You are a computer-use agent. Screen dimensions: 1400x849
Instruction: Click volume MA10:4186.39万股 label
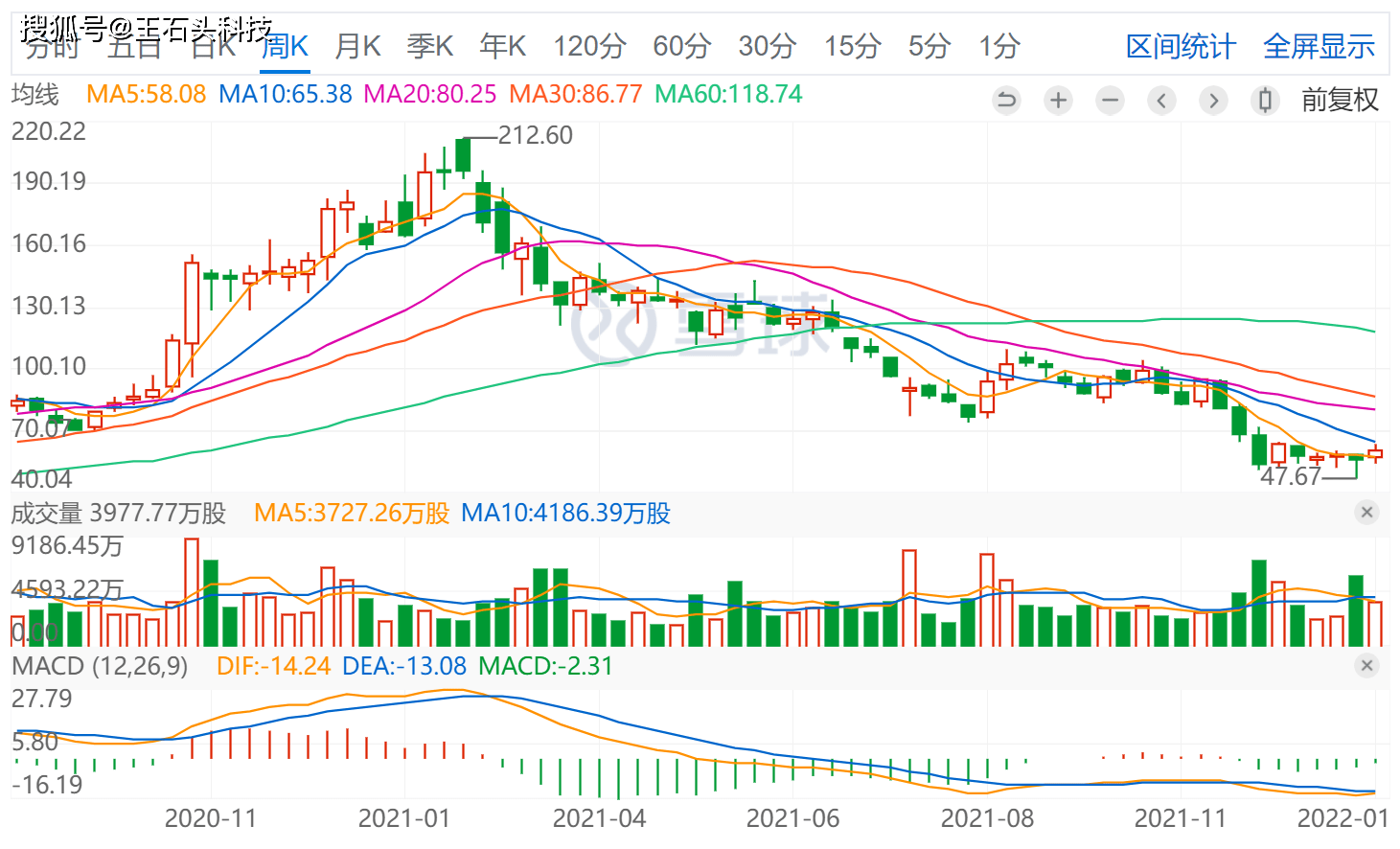565,513
